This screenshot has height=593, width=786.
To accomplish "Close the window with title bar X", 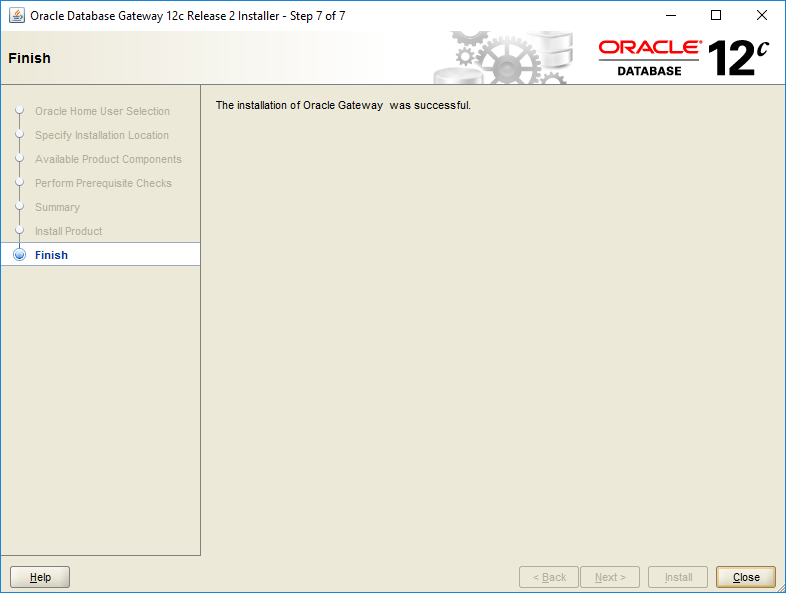I will tap(761, 16).
